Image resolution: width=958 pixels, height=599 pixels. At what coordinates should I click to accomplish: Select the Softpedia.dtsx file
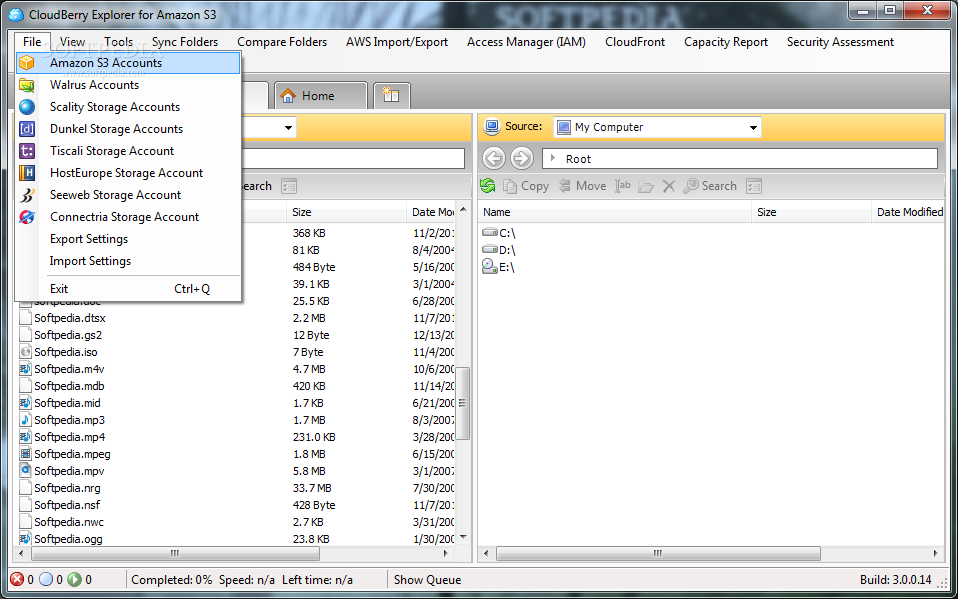70,318
